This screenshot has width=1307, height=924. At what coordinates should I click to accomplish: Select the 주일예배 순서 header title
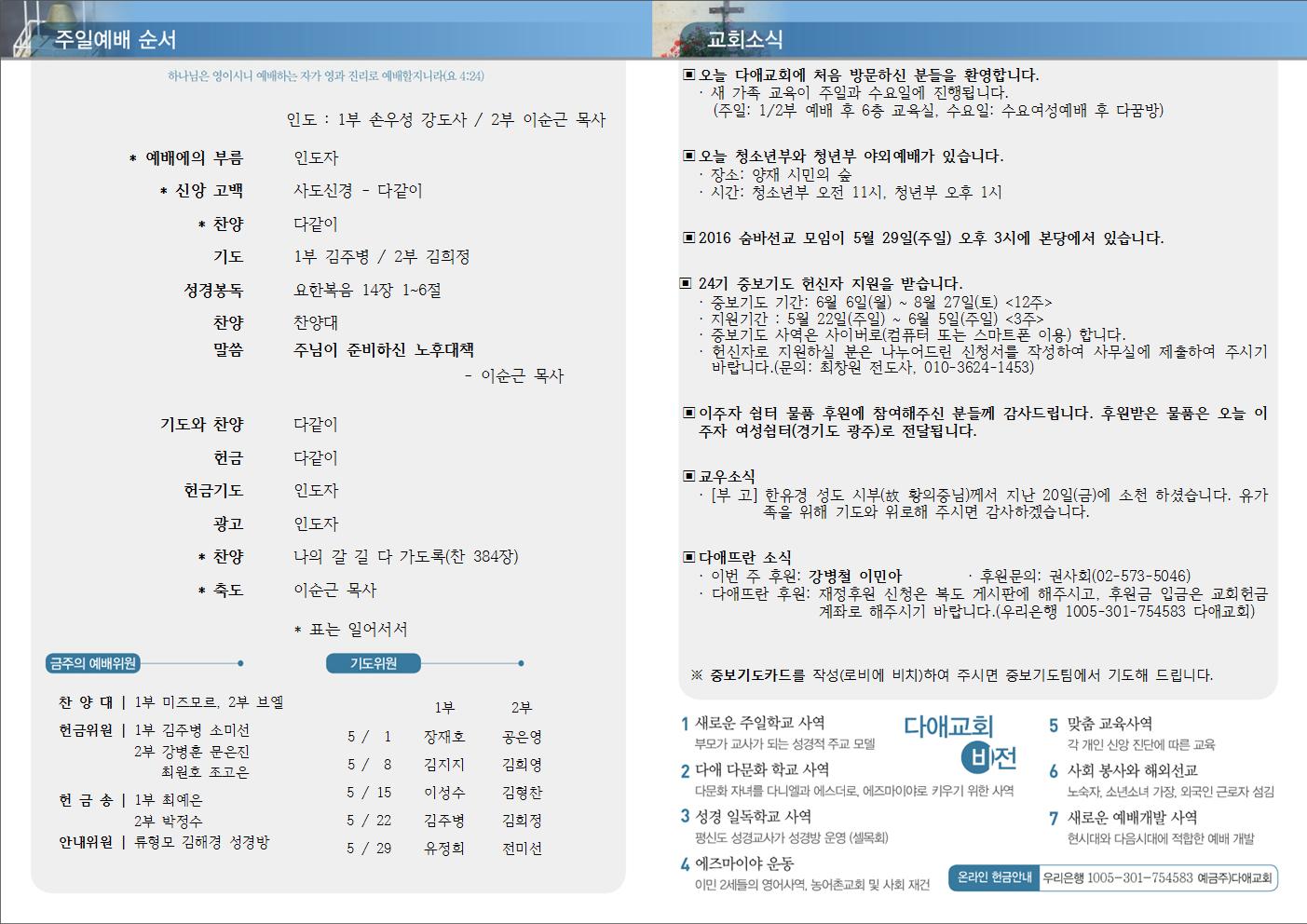click(115, 40)
